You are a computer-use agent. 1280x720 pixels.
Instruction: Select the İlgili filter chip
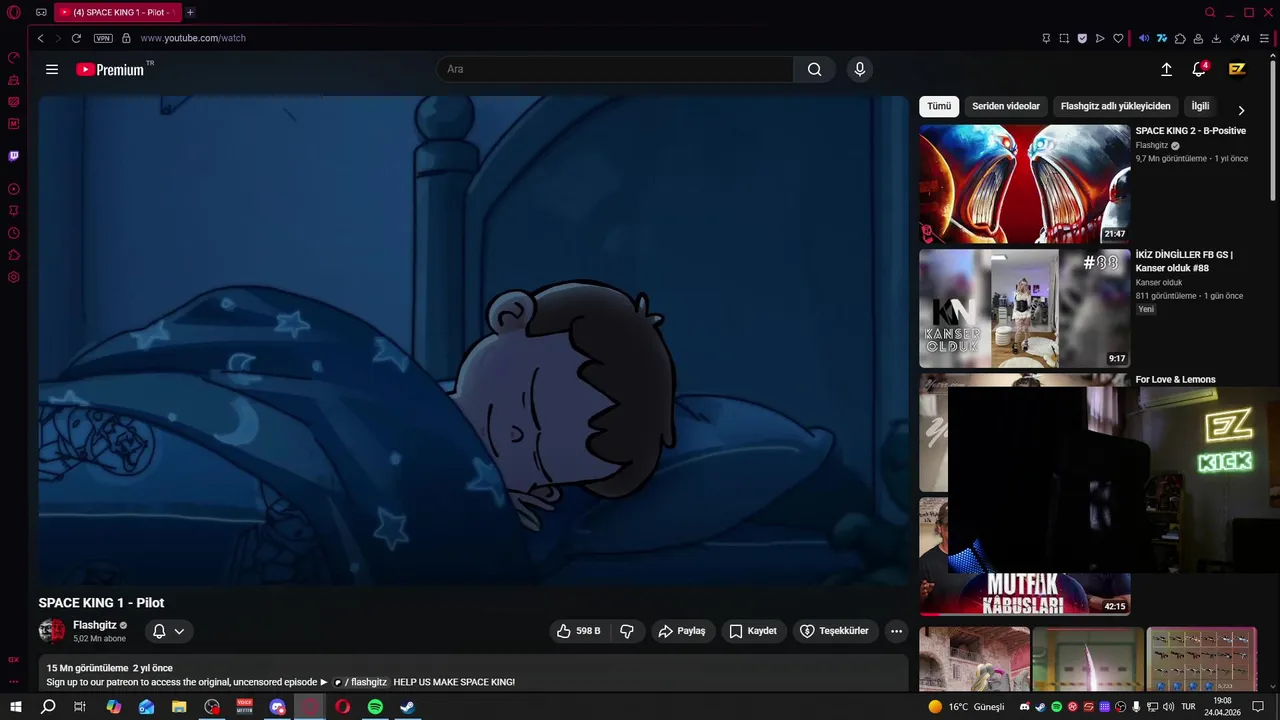(x=1200, y=106)
